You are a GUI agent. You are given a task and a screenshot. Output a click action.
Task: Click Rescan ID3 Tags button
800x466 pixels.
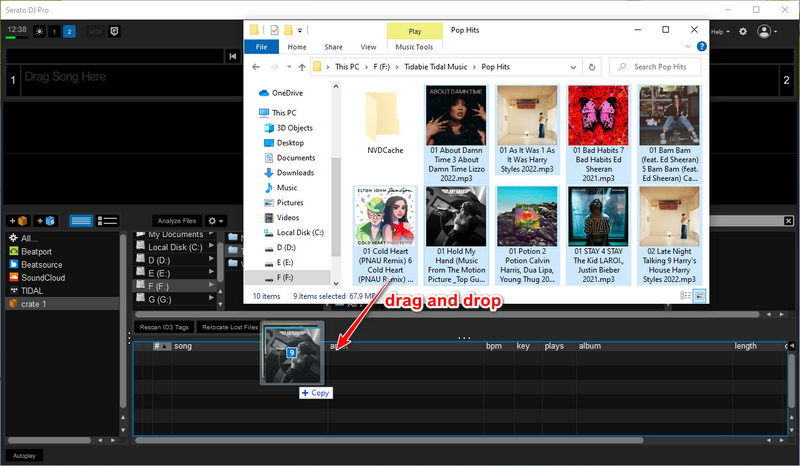coord(164,327)
